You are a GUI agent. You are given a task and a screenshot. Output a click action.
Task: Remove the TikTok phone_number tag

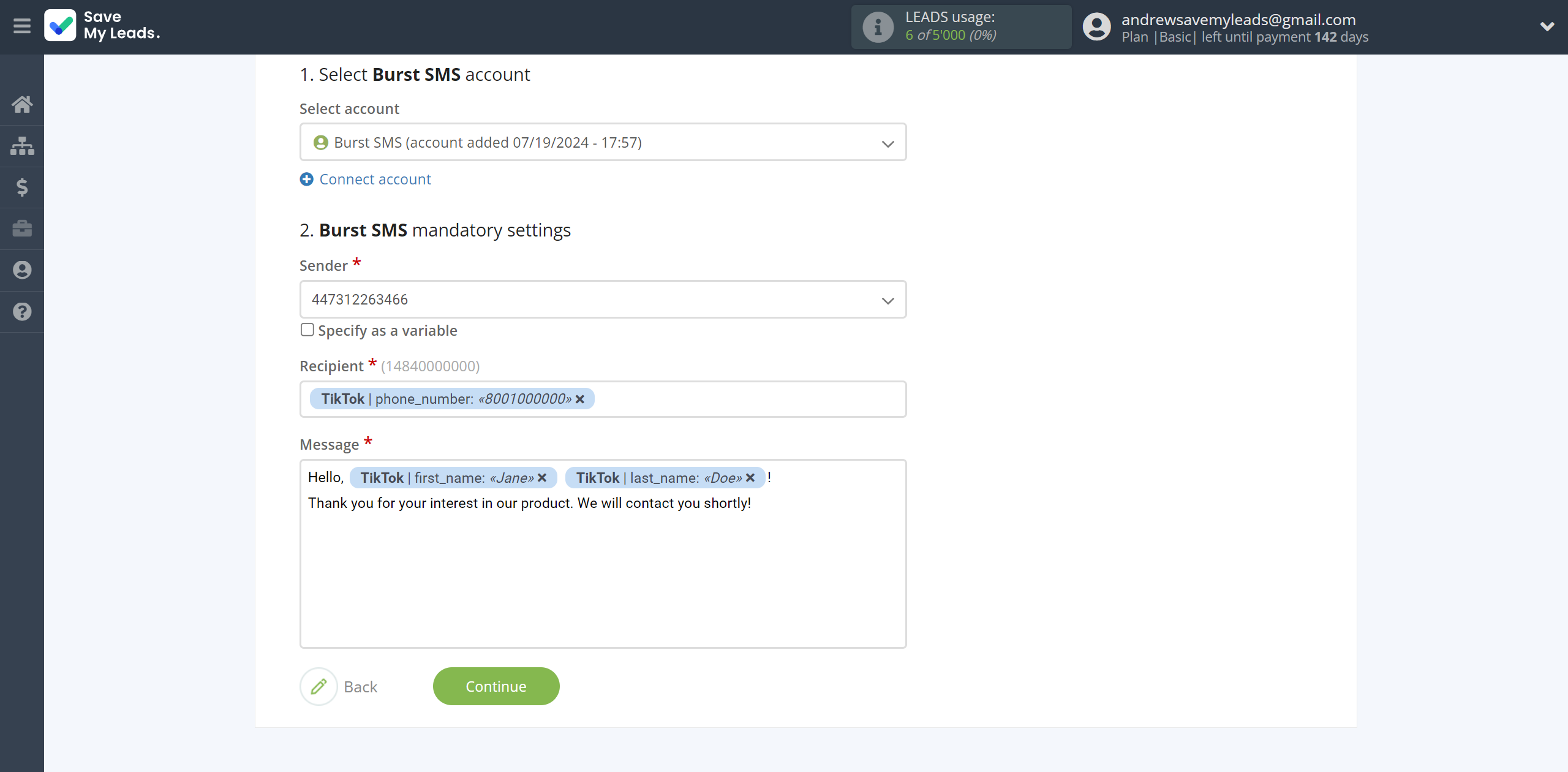580,399
